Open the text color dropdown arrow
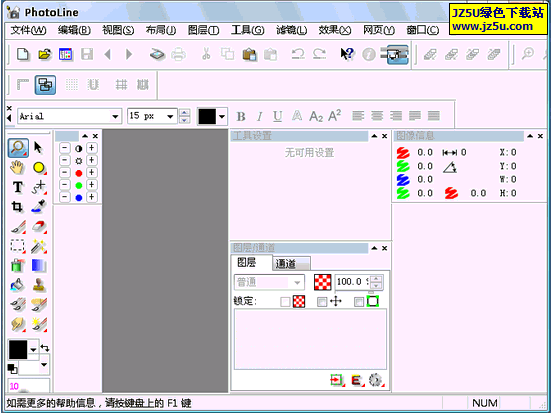The width and height of the screenshot is (551, 413). (x=222, y=116)
